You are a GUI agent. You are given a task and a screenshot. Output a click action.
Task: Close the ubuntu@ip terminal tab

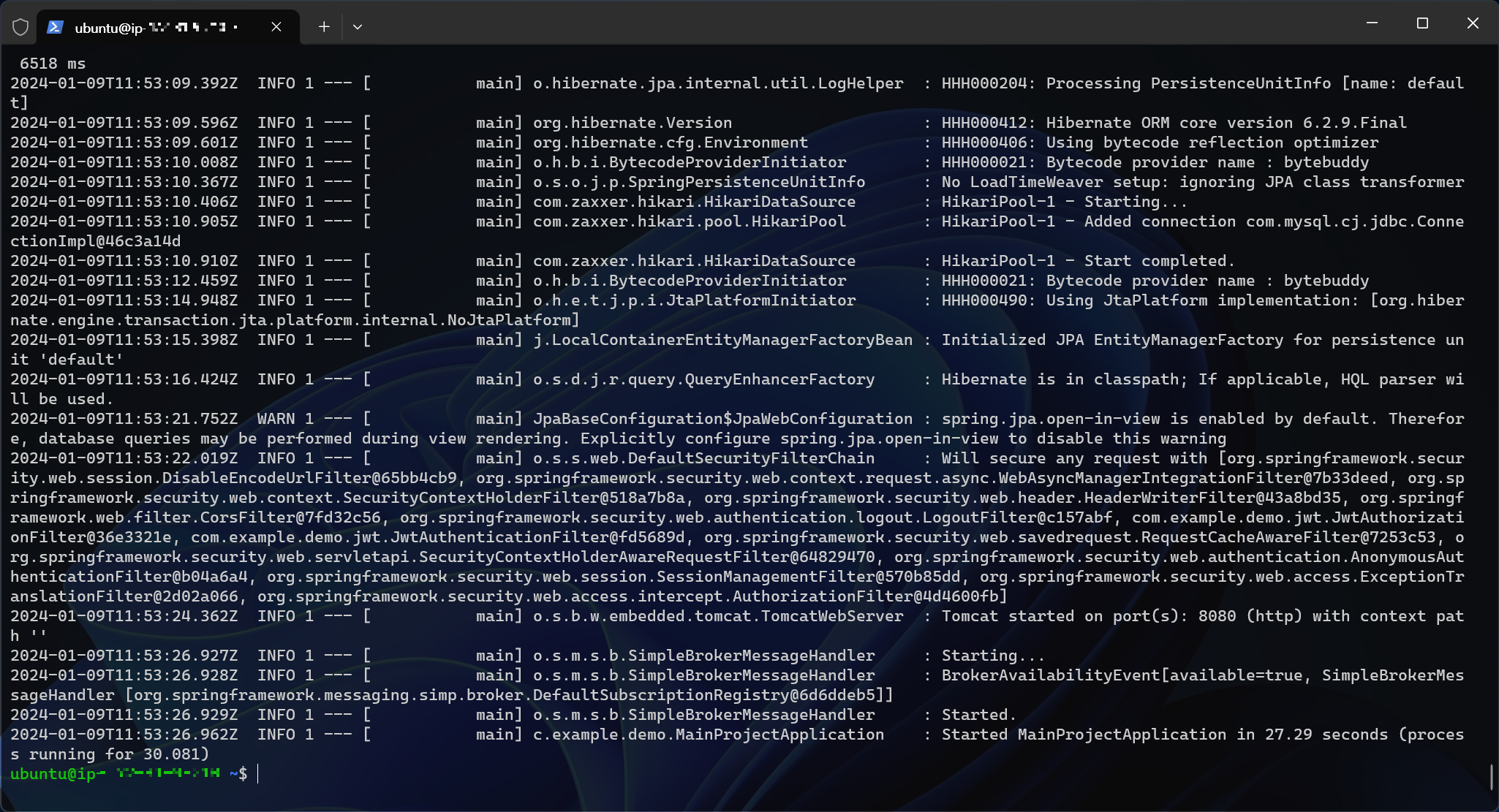pyautogui.click(x=276, y=27)
